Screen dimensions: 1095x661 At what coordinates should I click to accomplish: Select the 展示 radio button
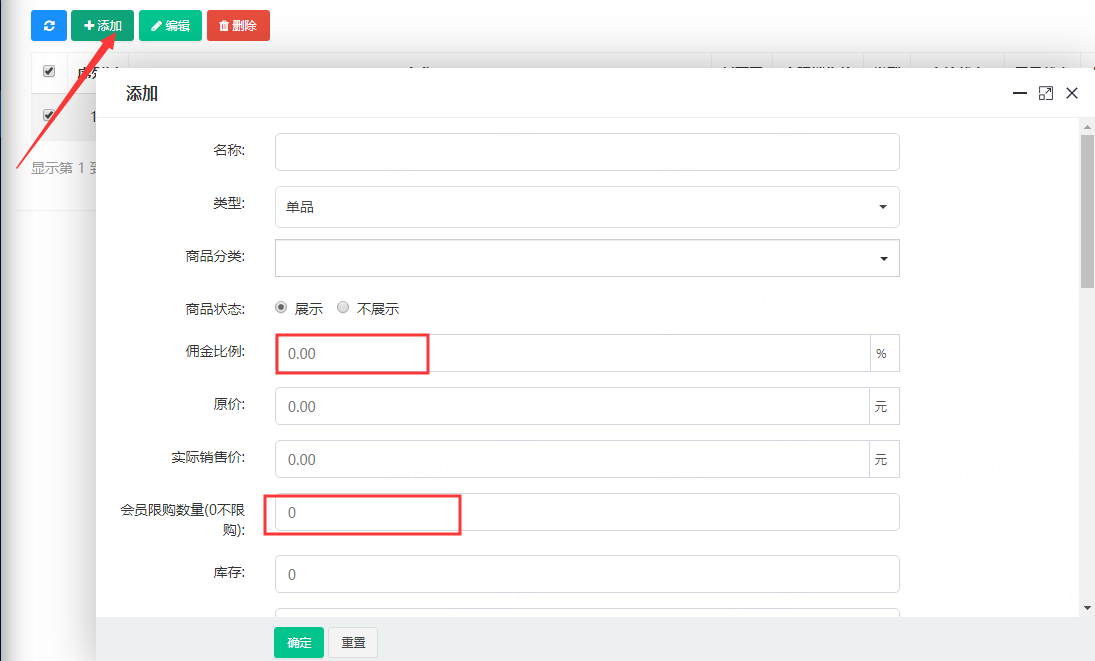281,307
